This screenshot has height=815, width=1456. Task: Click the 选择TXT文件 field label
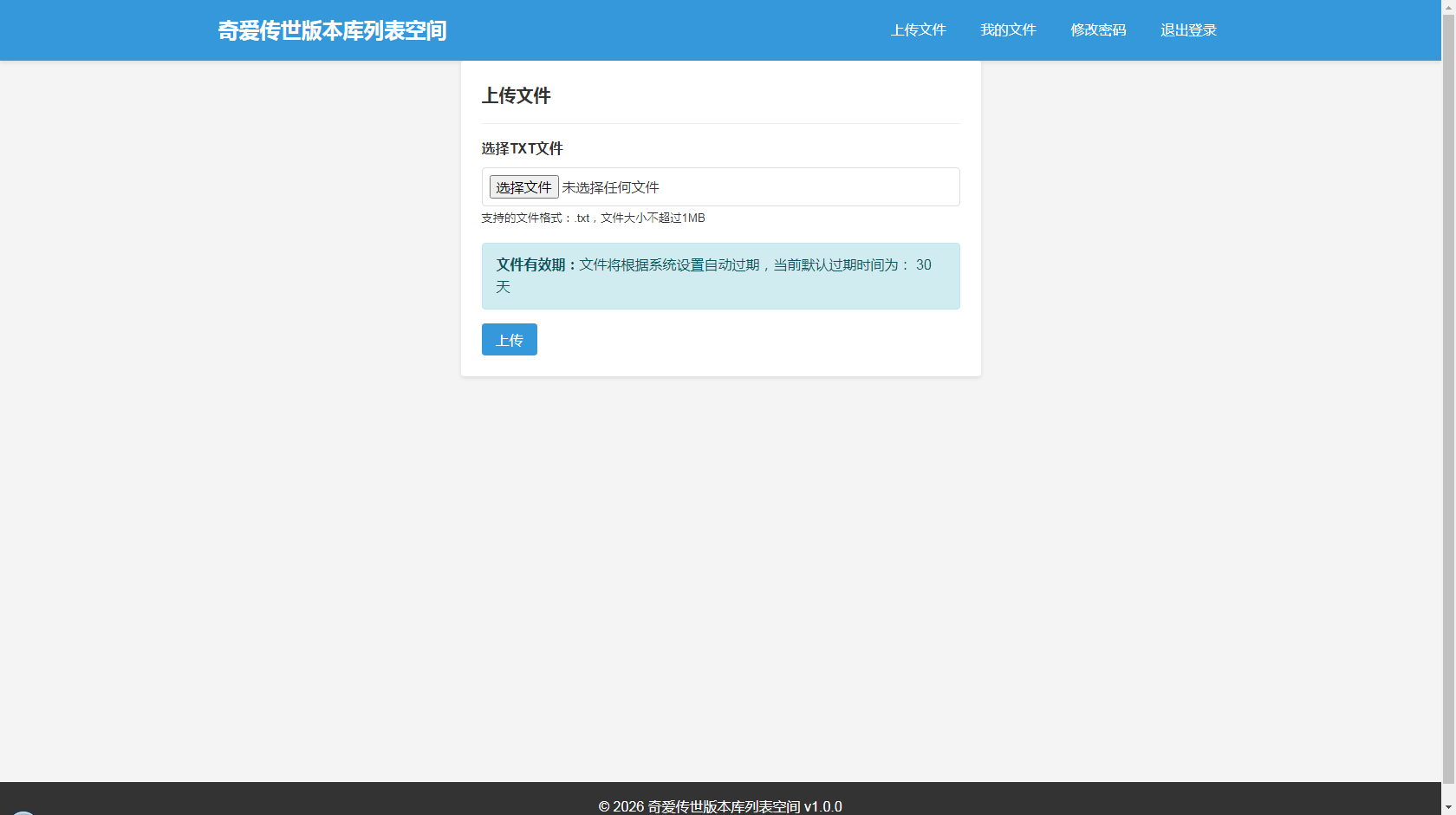pyautogui.click(x=522, y=148)
